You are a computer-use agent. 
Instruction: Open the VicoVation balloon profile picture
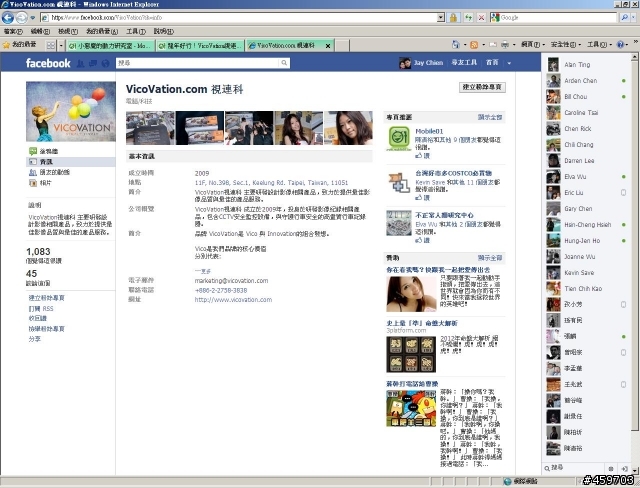[71, 111]
